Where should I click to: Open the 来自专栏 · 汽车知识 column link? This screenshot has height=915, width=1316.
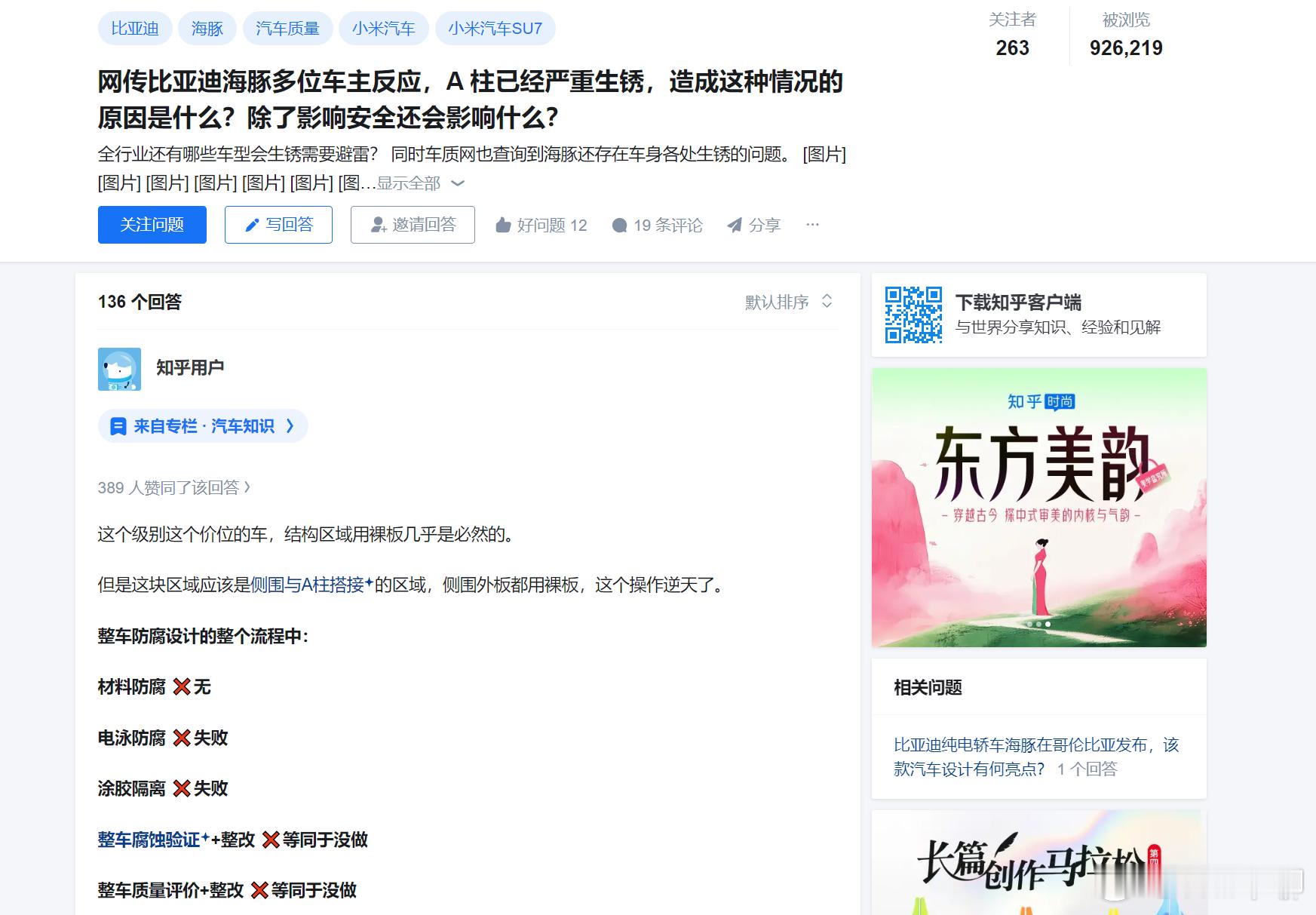point(203,426)
